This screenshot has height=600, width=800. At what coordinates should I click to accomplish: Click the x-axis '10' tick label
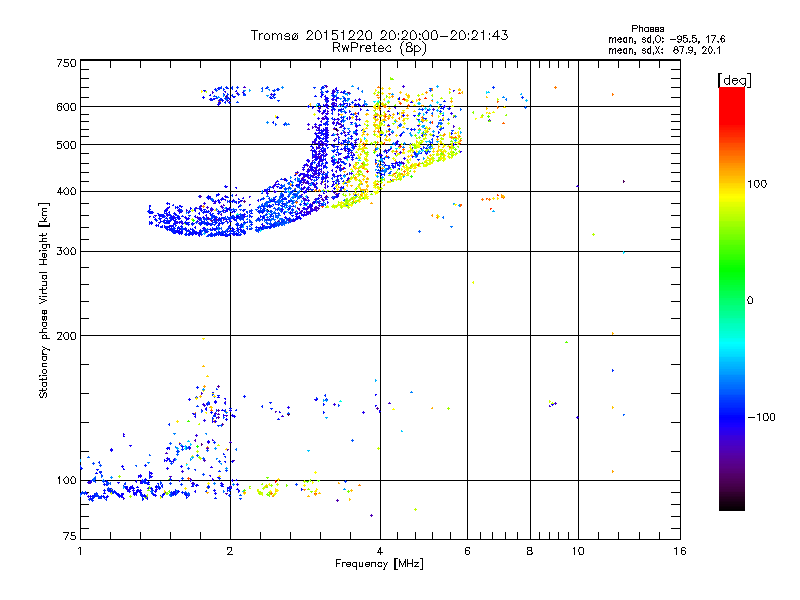(578, 551)
